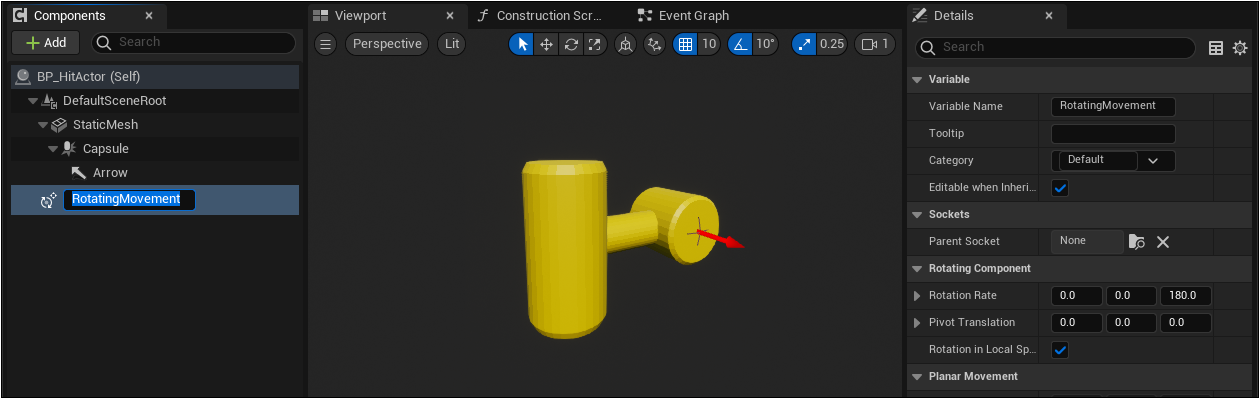Open property matrix table view icon

(x=1216, y=47)
